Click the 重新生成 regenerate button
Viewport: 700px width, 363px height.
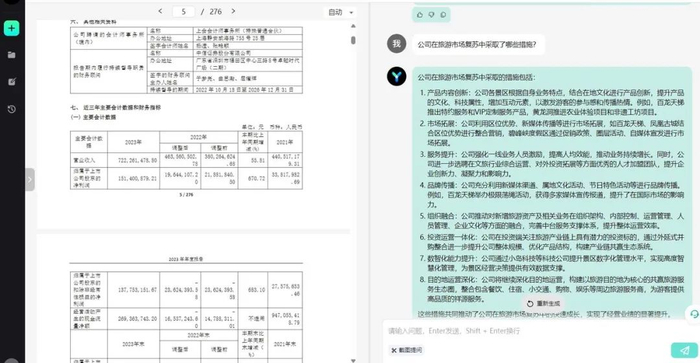(543, 304)
